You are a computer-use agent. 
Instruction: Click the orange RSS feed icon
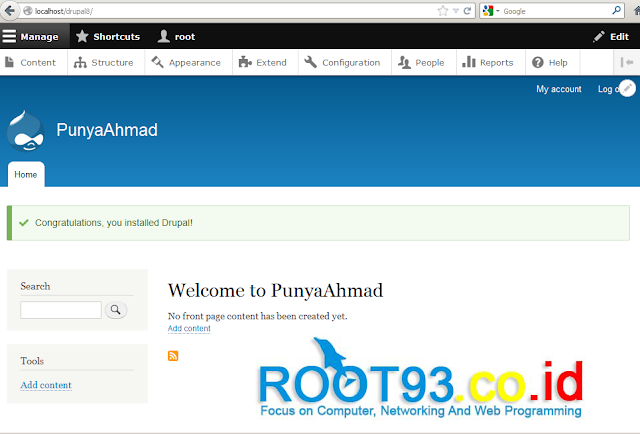pyautogui.click(x=173, y=356)
